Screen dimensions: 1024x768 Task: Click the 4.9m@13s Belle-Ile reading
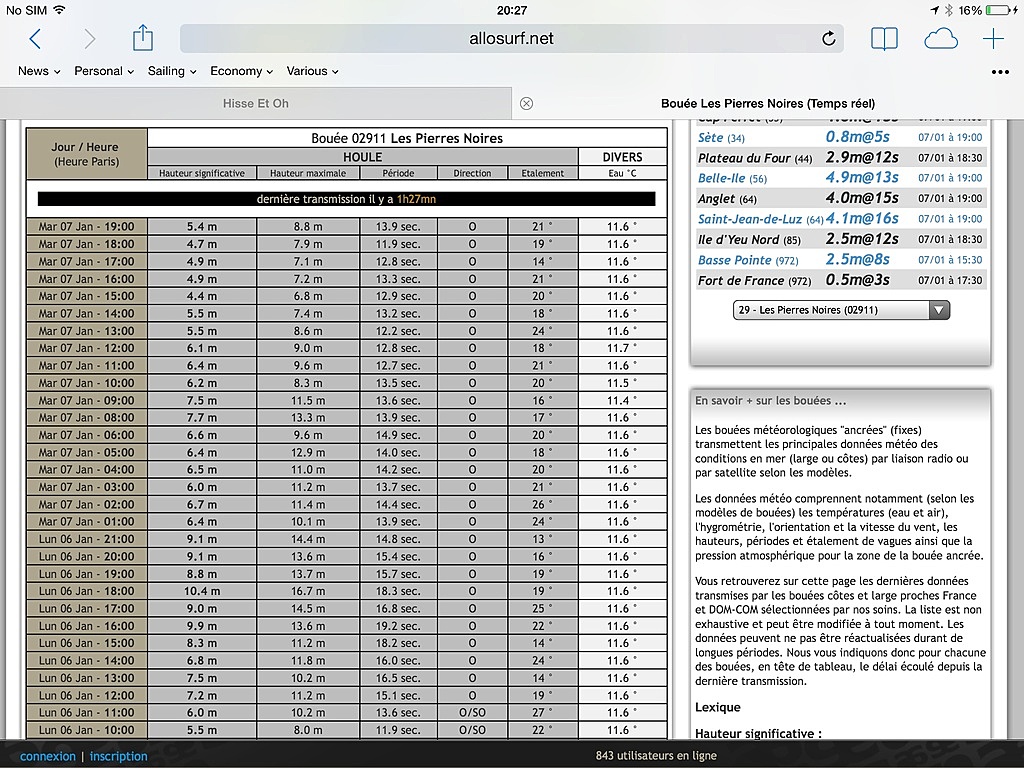point(862,178)
